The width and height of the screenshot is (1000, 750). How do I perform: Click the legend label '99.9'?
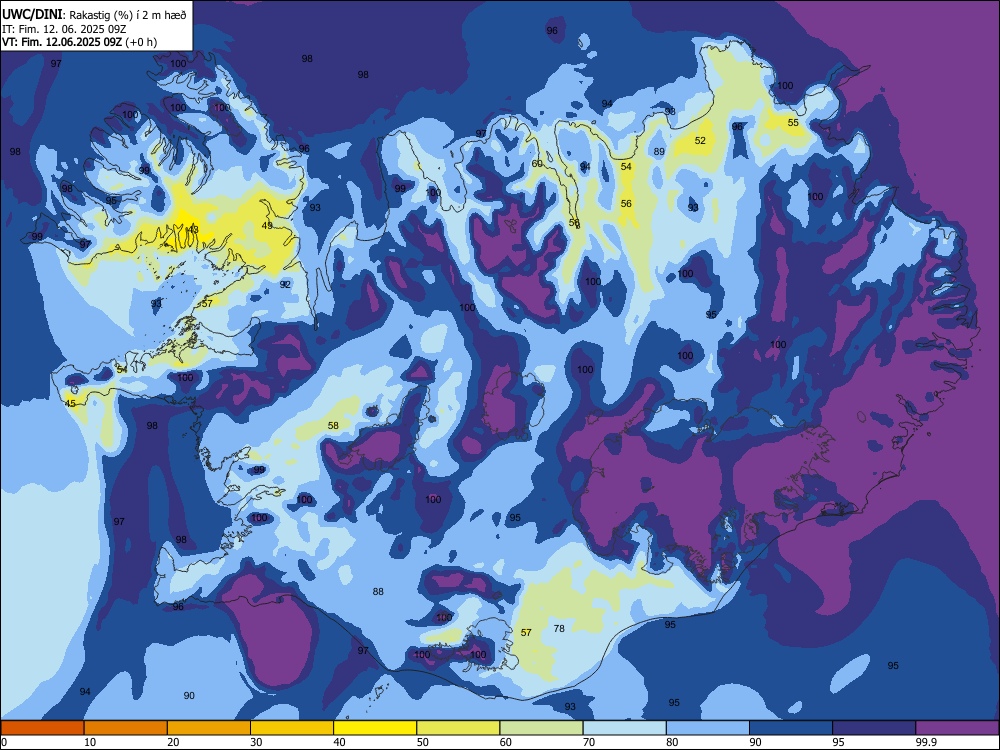point(925,742)
